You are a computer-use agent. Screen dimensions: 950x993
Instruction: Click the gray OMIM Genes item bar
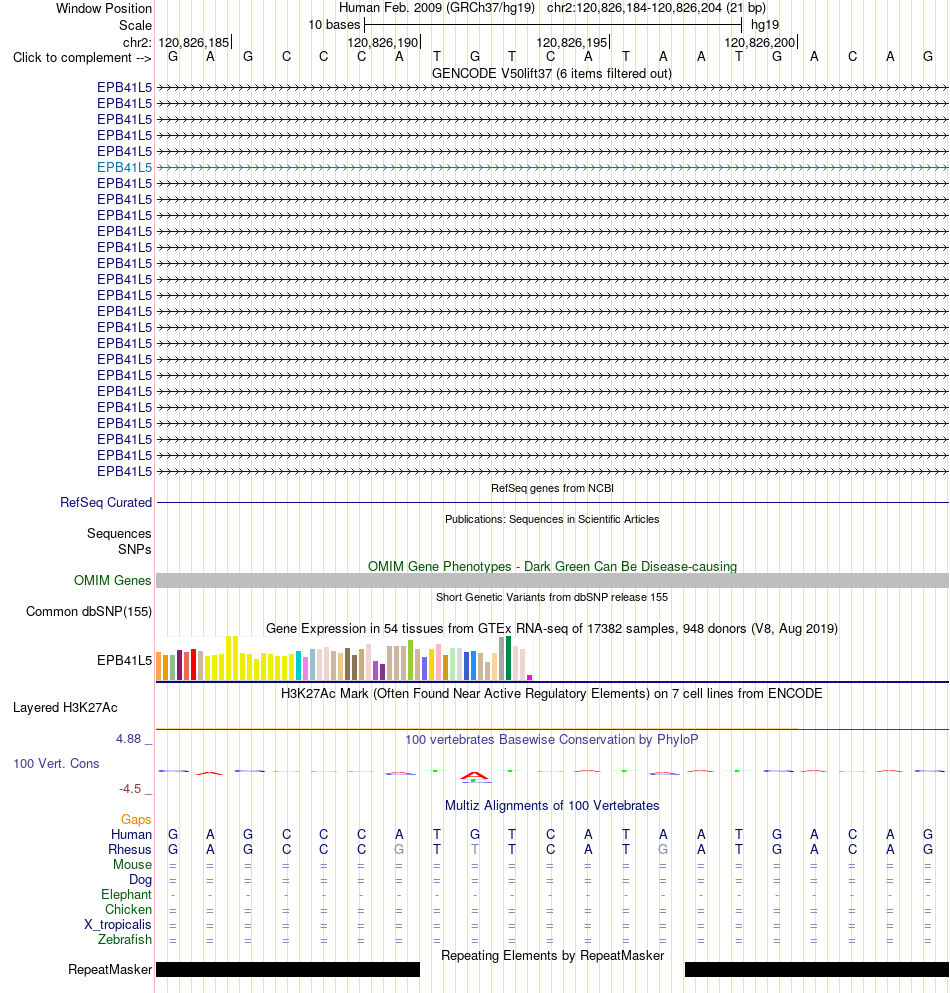(552, 580)
